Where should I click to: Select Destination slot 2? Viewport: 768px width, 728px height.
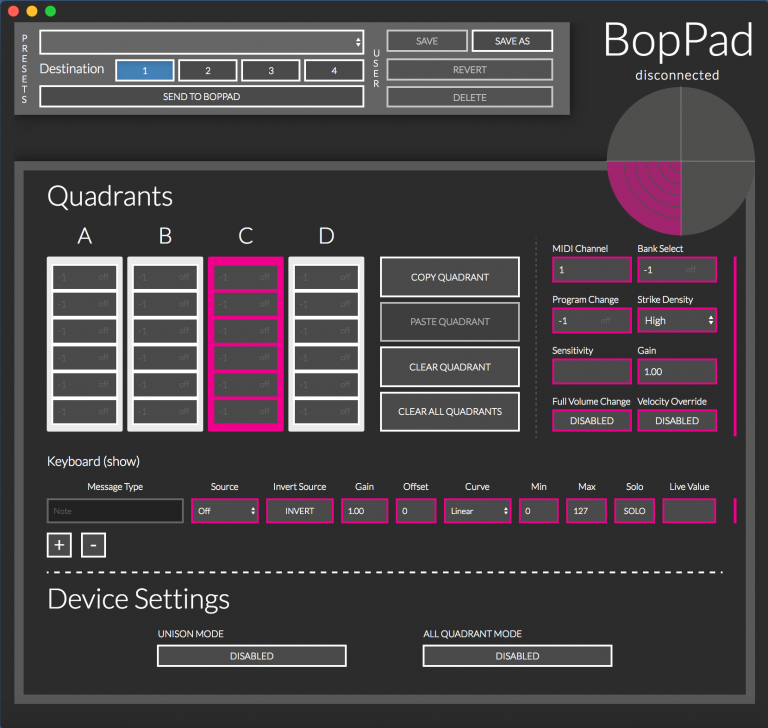(208, 71)
